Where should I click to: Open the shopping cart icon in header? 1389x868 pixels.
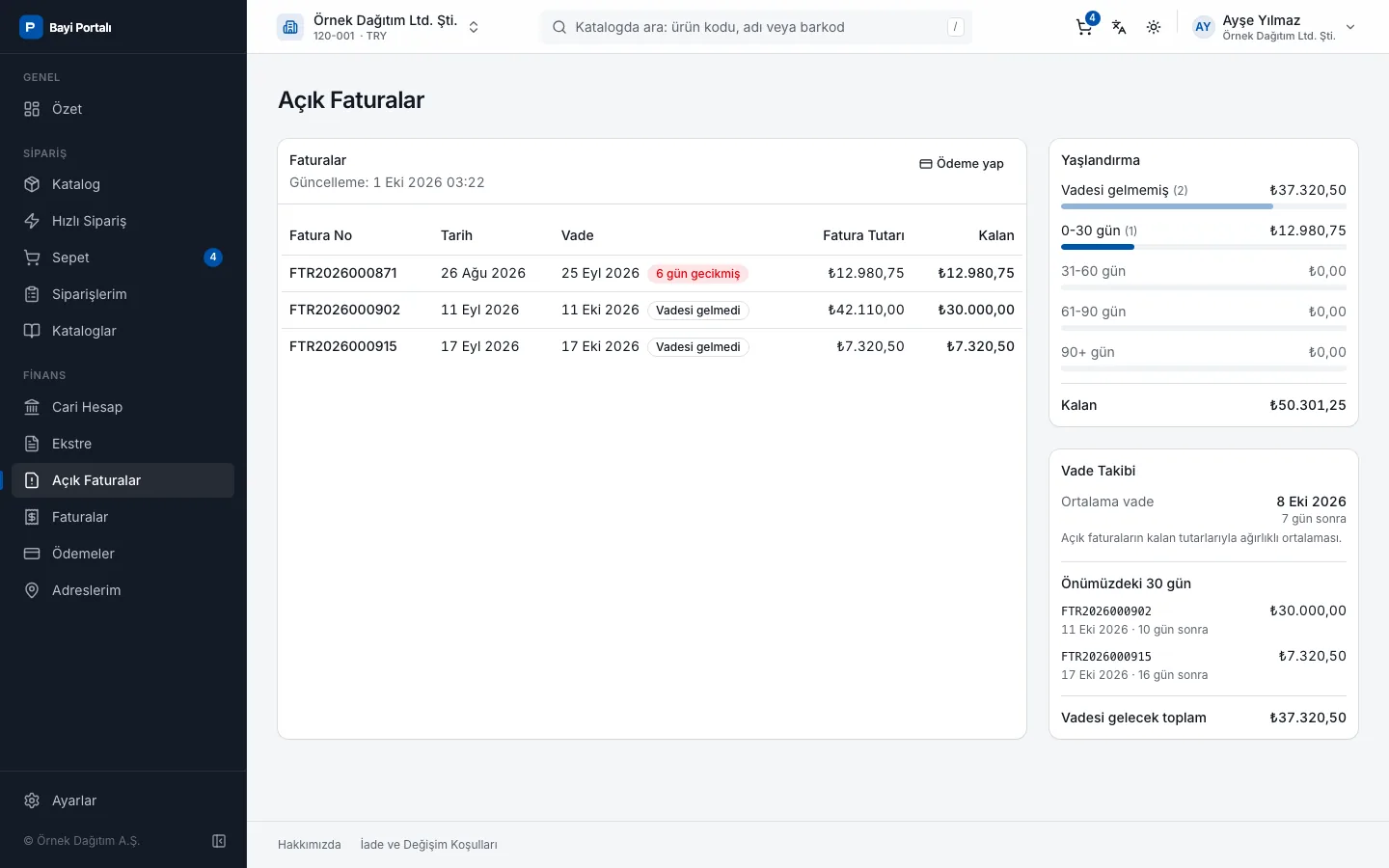coord(1084,27)
